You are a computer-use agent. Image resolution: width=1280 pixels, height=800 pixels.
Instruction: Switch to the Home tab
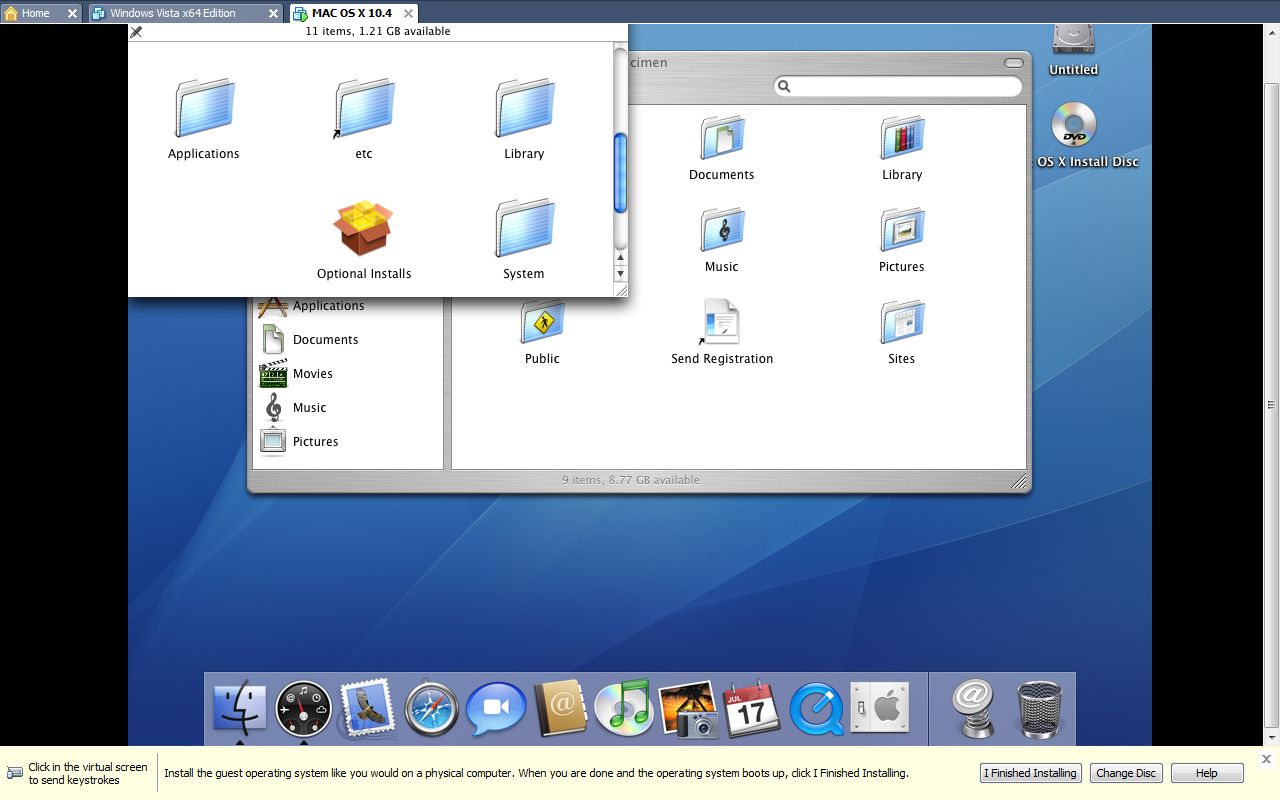[x=35, y=13]
